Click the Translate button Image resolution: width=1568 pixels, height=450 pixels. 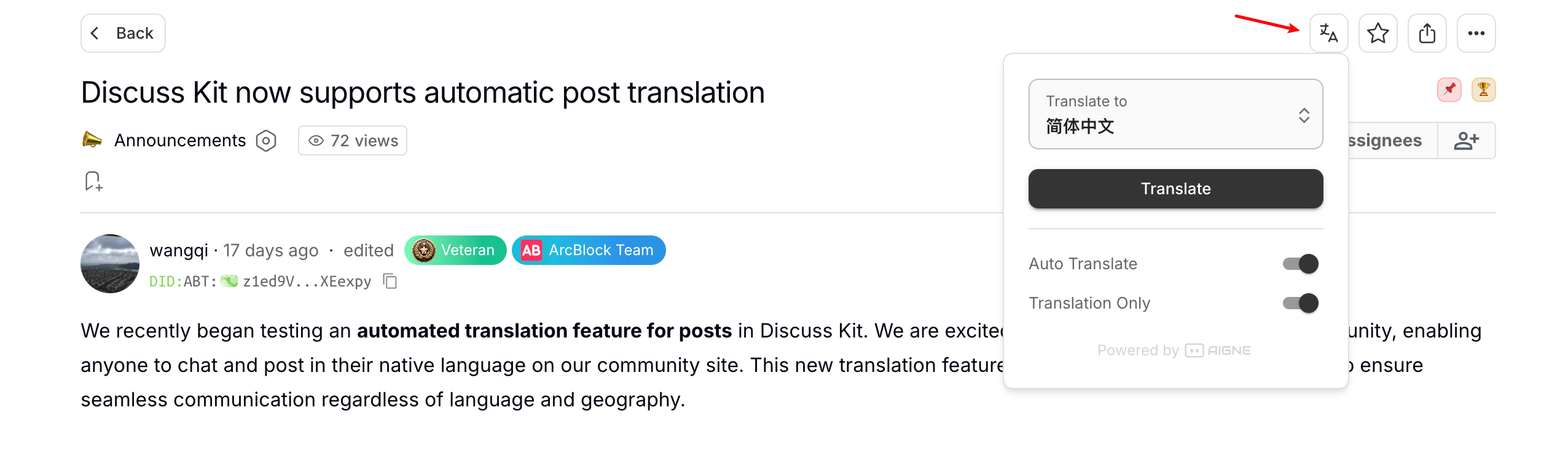click(1175, 189)
